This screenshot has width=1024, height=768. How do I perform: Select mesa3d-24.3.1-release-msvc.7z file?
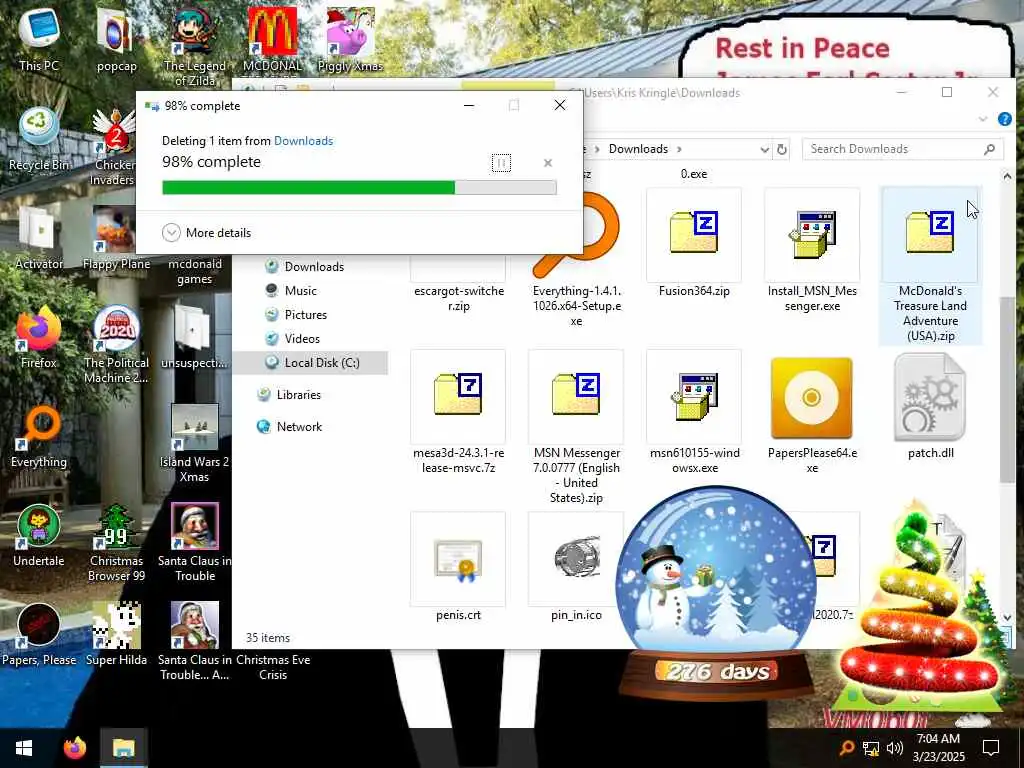[458, 413]
